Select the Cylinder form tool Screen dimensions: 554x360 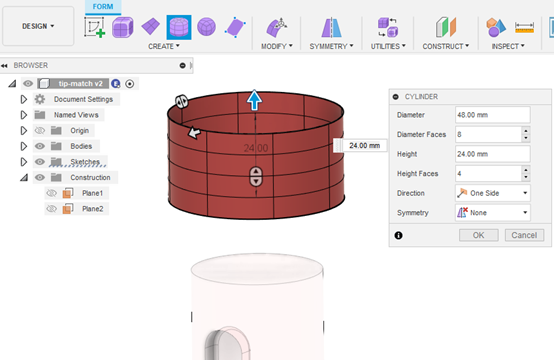(x=179, y=27)
